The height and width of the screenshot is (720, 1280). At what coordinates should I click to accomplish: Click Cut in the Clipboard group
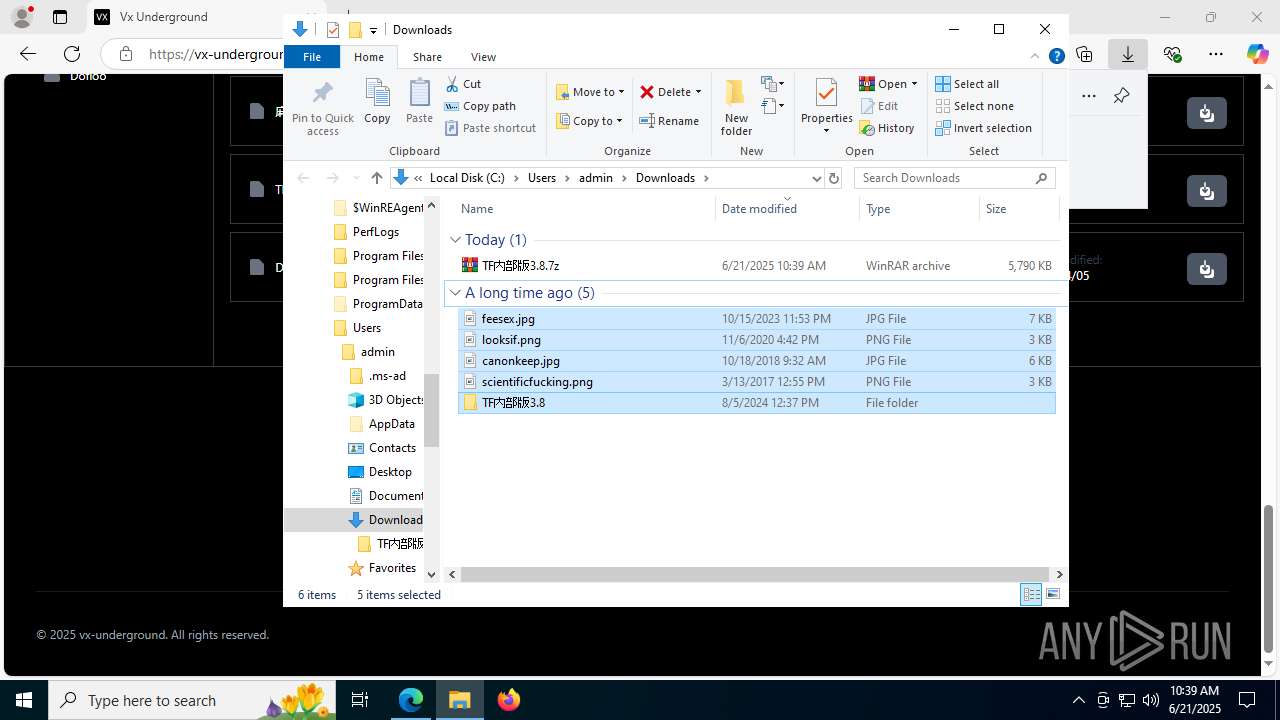click(463, 84)
